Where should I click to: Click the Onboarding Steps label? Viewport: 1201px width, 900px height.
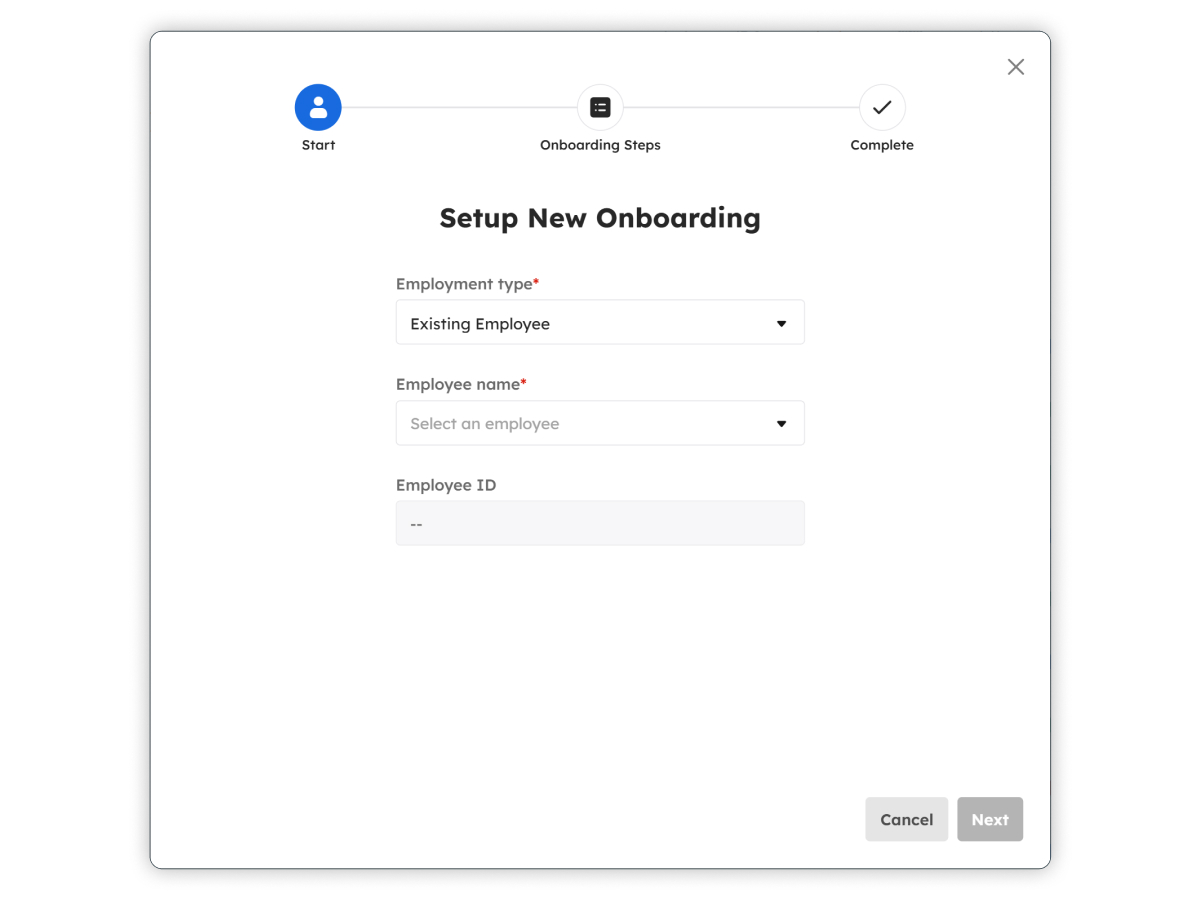pos(600,145)
